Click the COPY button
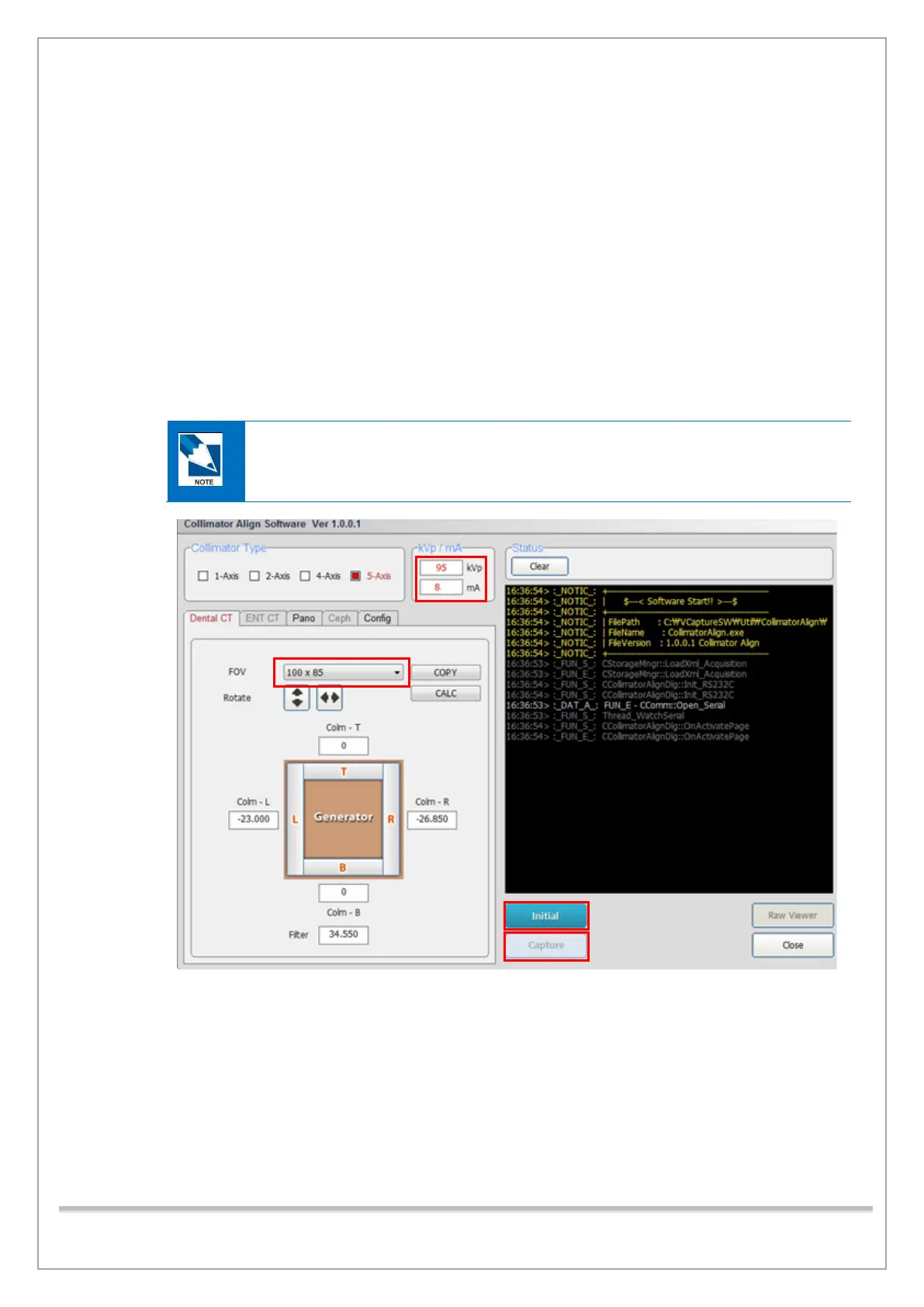924x1307 pixels. [445, 673]
